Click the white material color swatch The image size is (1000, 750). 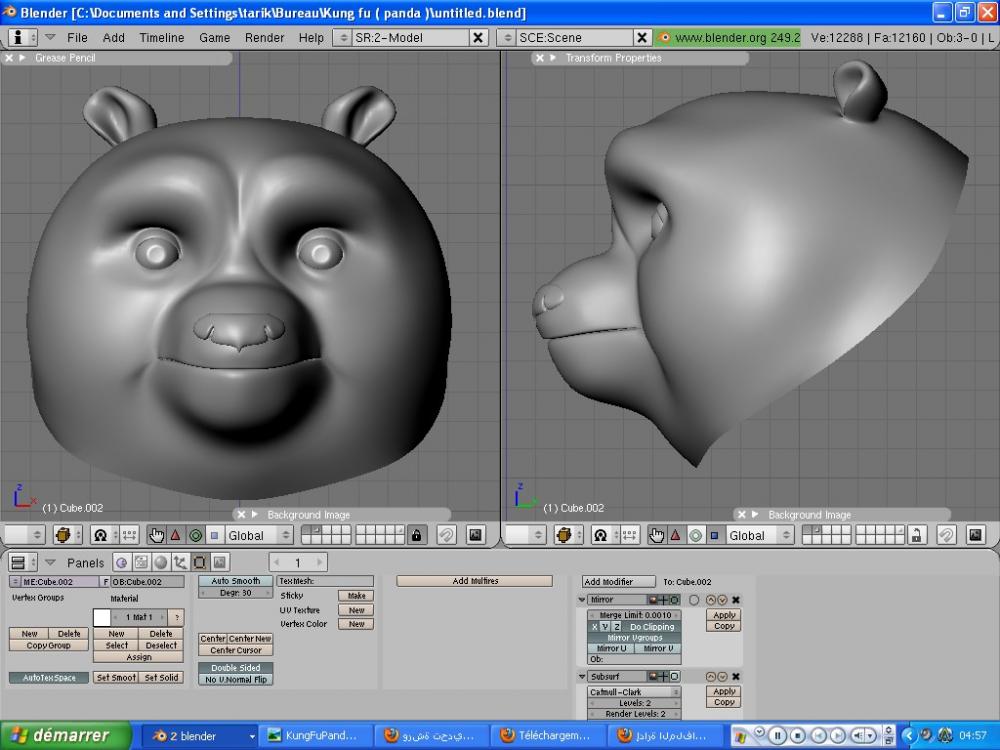(102, 617)
